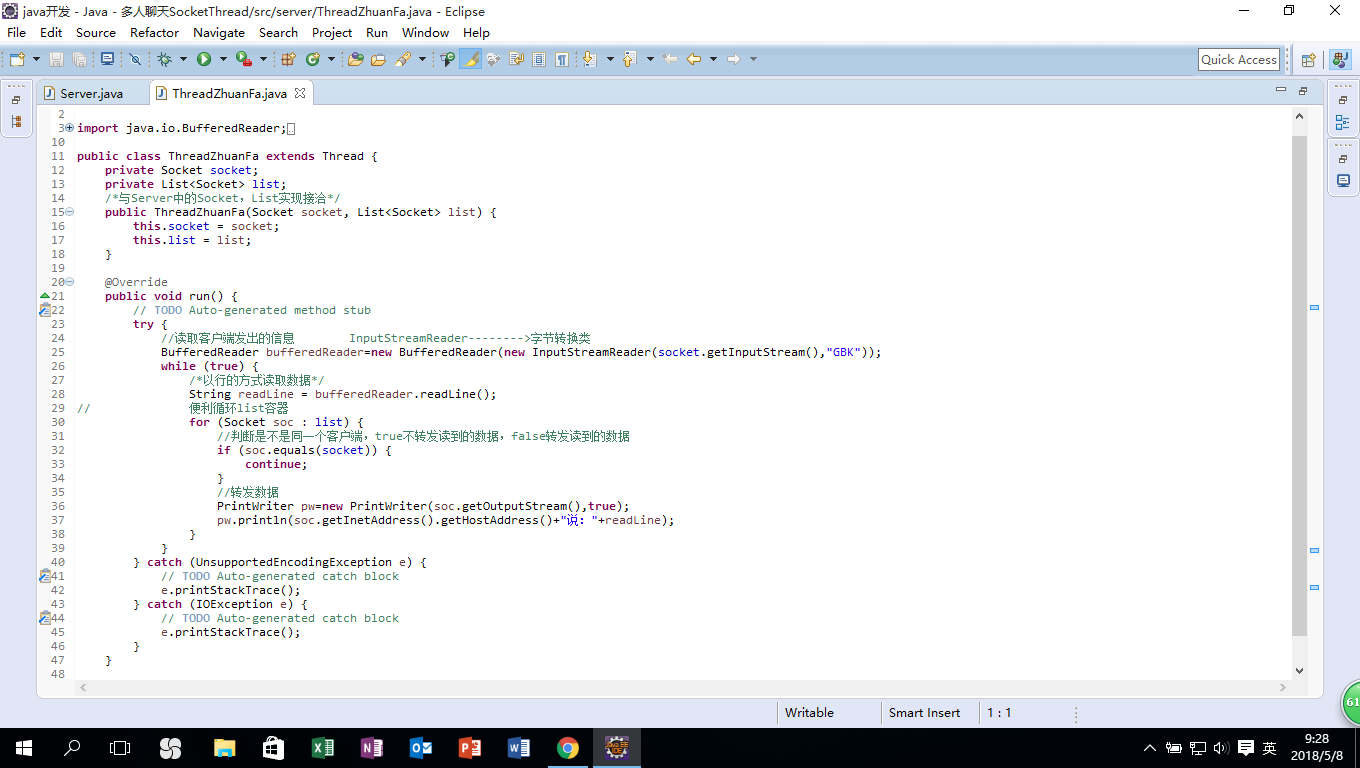Click the Open Perspective icon
The image size is (1360, 768).
[x=1308, y=60]
